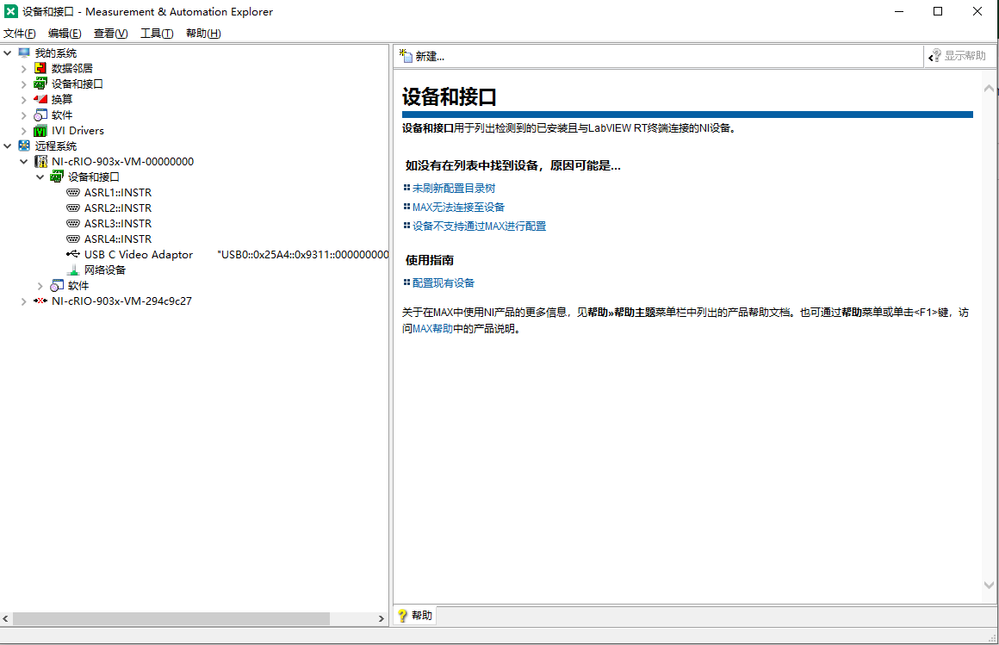Image resolution: width=999 pixels, height=645 pixels.
Task: Click the 数据邻居 icon in tree
Action: [x=40, y=68]
